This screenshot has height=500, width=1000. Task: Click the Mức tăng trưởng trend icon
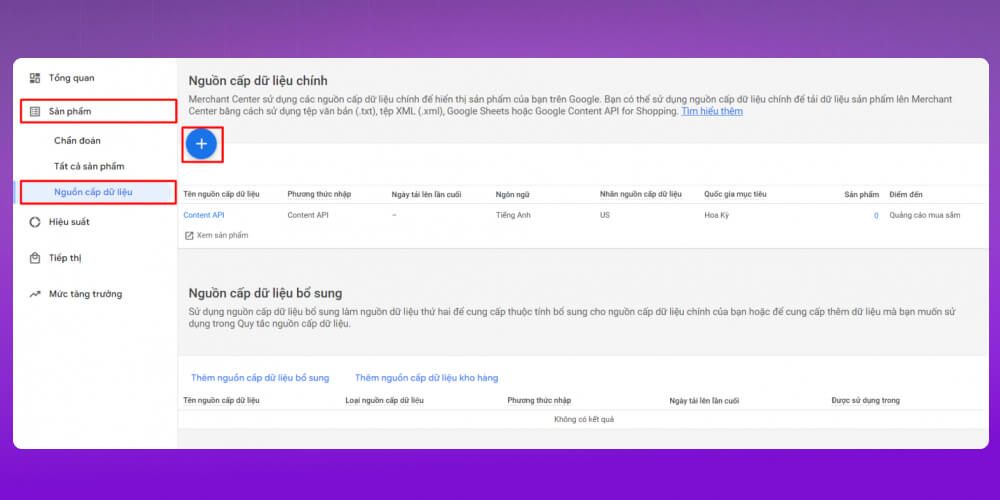tap(35, 294)
